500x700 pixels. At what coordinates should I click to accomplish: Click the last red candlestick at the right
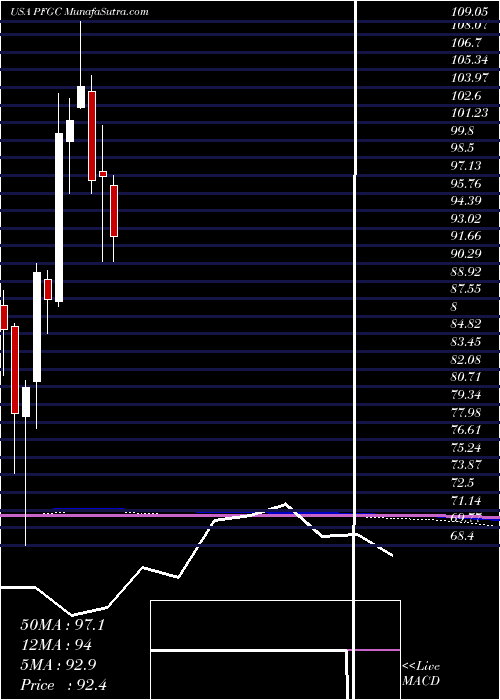(114, 211)
